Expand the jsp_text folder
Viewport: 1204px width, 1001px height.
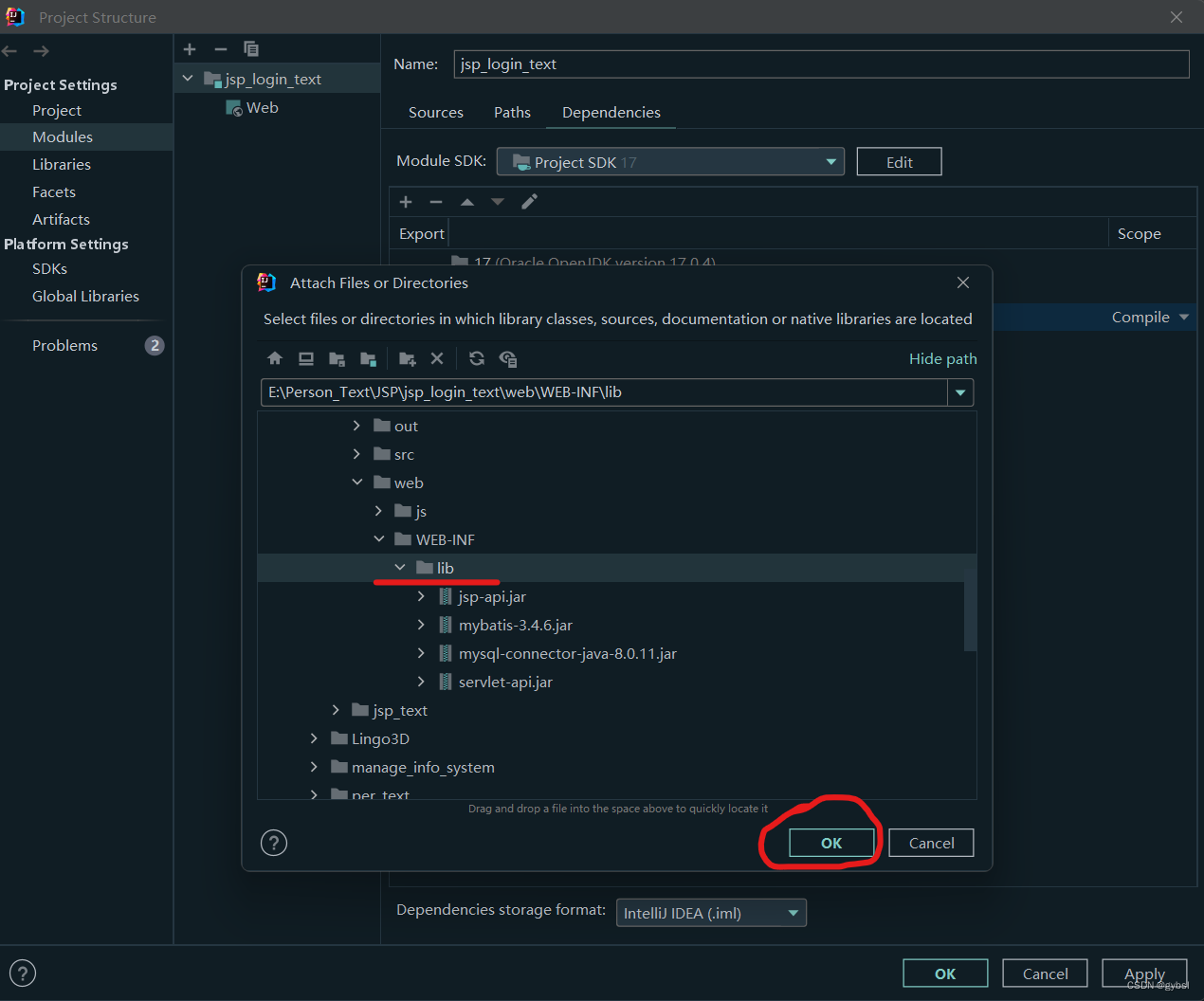(x=336, y=710)
